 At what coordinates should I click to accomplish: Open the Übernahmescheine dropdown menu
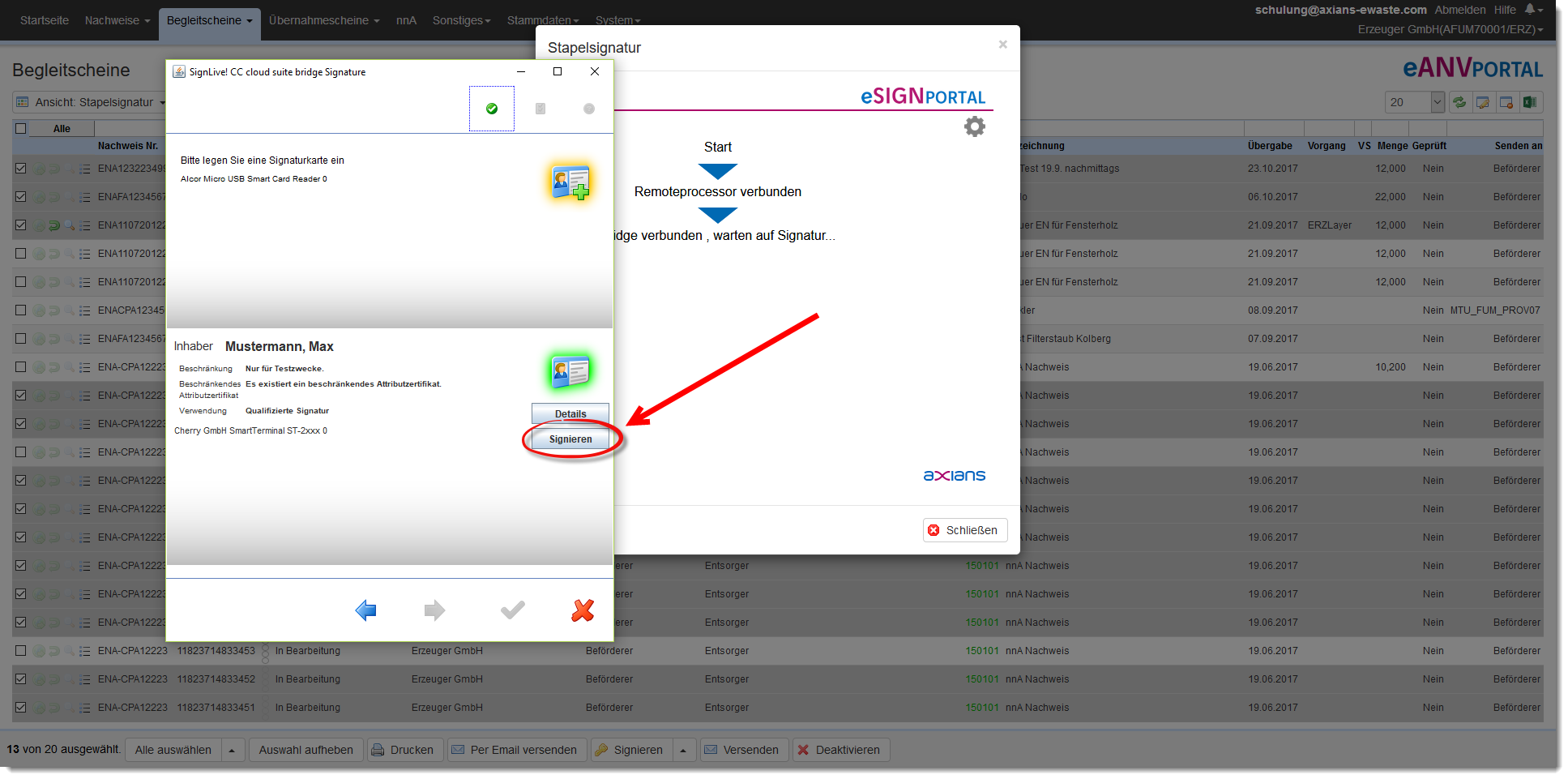coord(324,20)
